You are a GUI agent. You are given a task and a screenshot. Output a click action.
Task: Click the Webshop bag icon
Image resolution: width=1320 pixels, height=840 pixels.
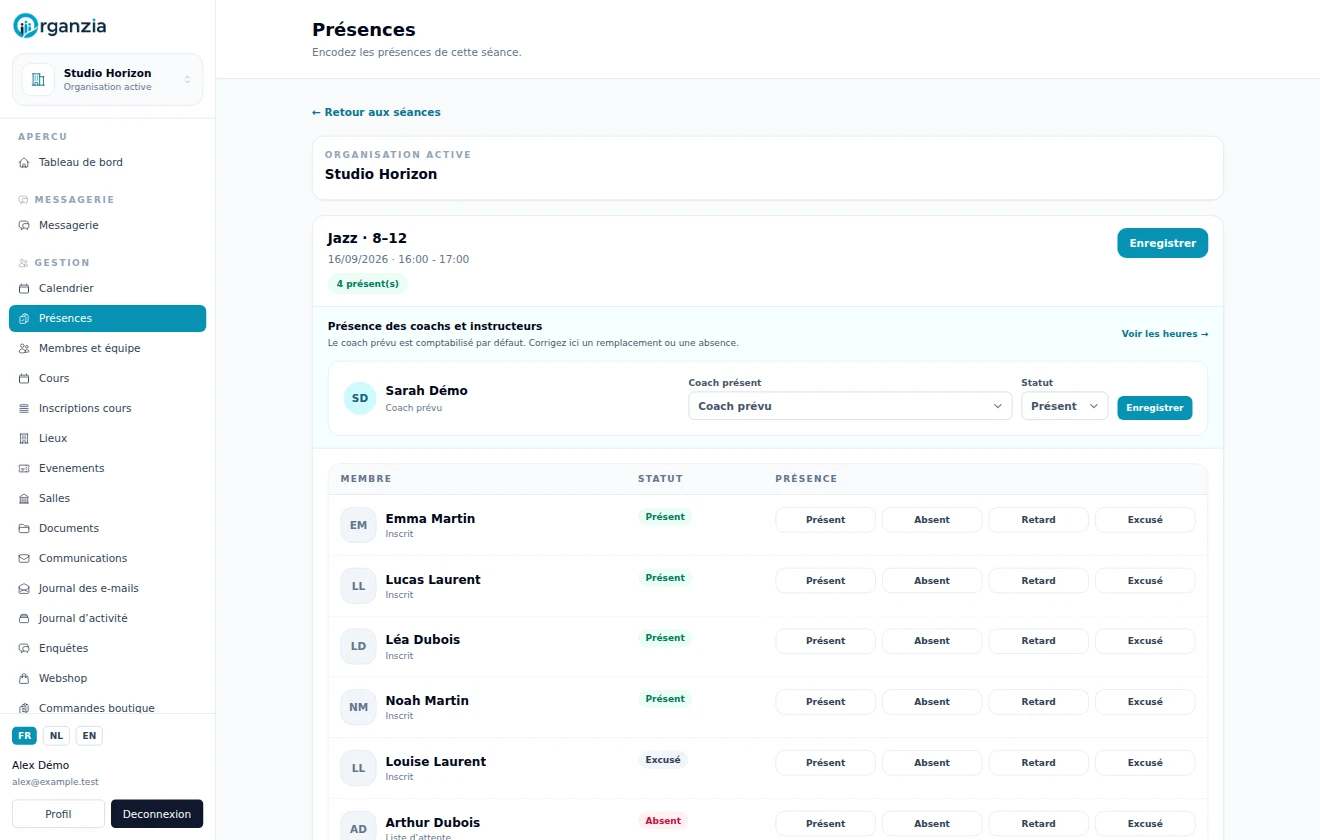coord(24,678)
